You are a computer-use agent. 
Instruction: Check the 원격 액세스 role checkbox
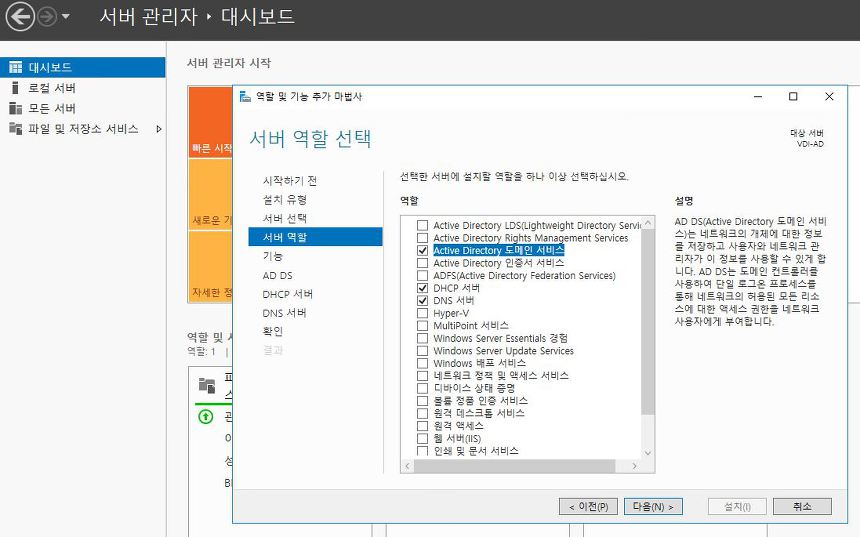[422, 426]
